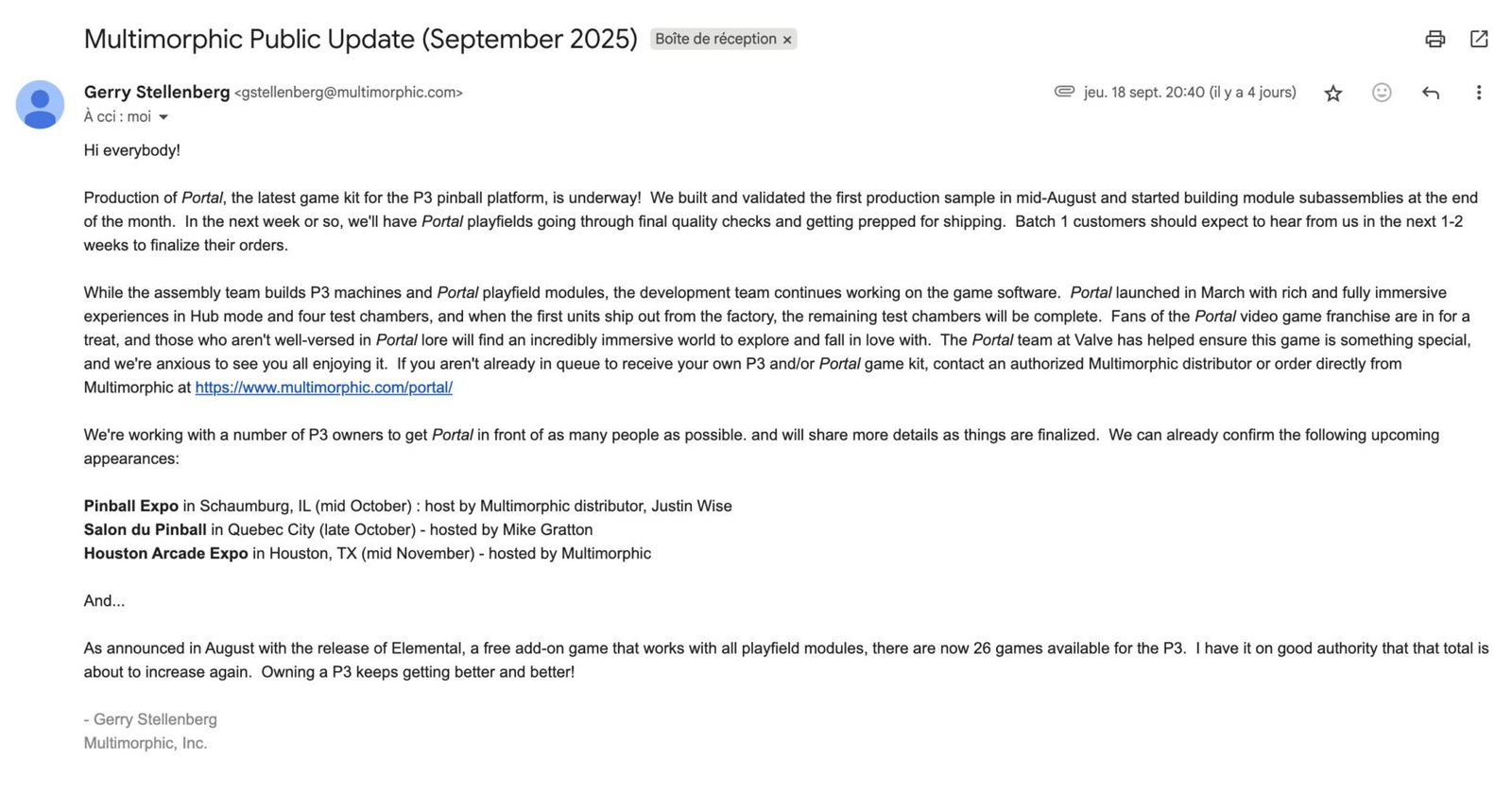
Task: Remove the "Boîte de réception" label with its x
Action: pyautogui.click(x=787, y=40)
